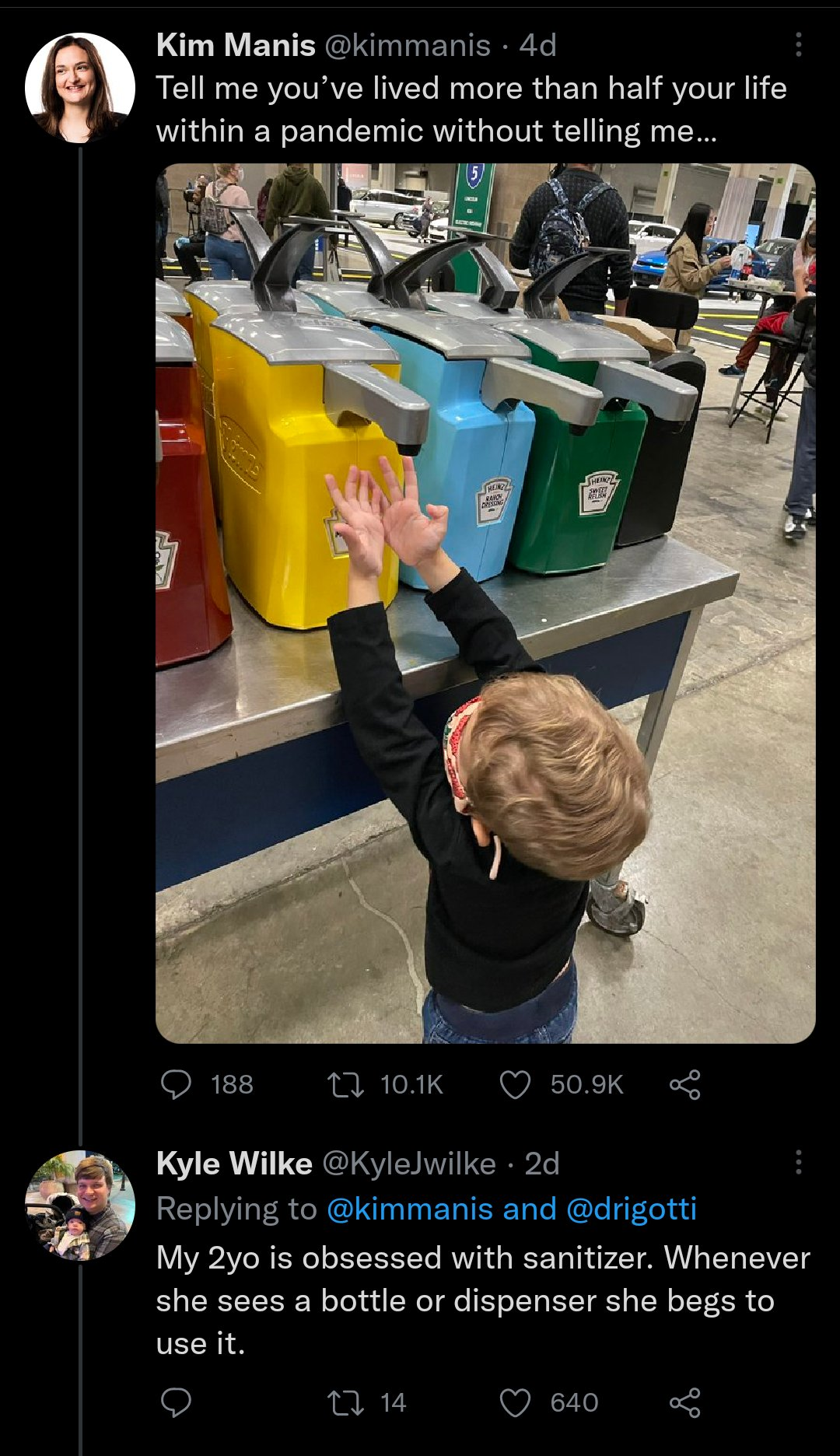Open more options for Kim Manis's tweet
The image size is (840, 1456).
click(x=798, y=45)
